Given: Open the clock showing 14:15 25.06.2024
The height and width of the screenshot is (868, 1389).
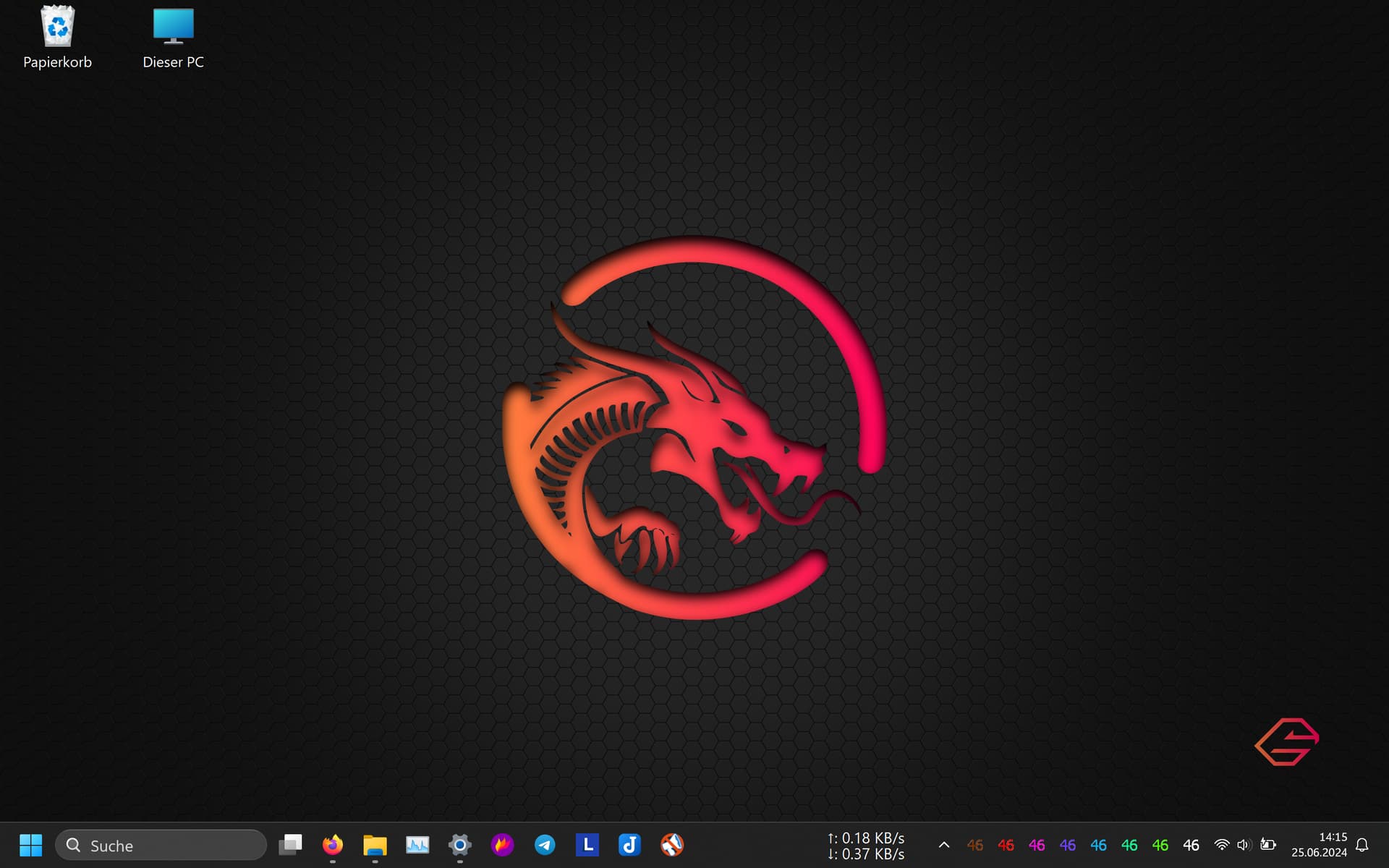Looking at the screenshot, I should pyautogui.click(x=1320, y=845).
